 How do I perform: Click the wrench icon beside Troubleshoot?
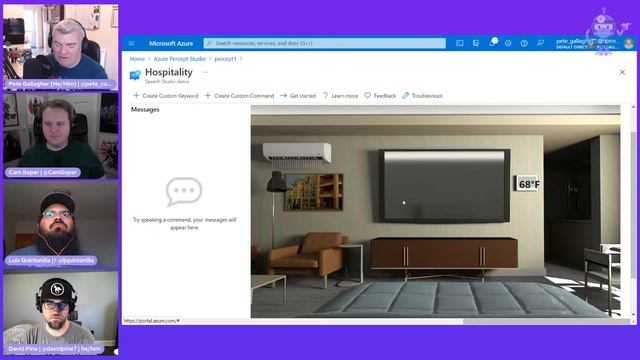(405, 96)
